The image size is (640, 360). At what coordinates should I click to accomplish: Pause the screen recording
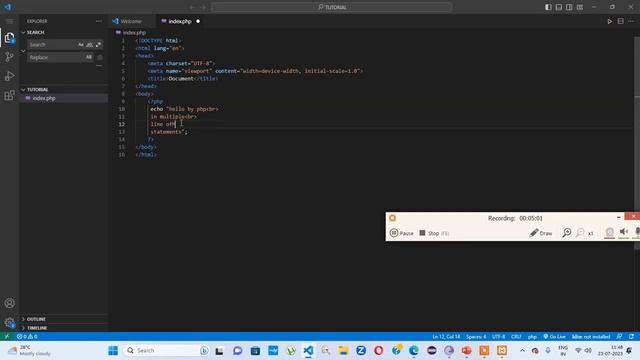(x=402, y=233)
